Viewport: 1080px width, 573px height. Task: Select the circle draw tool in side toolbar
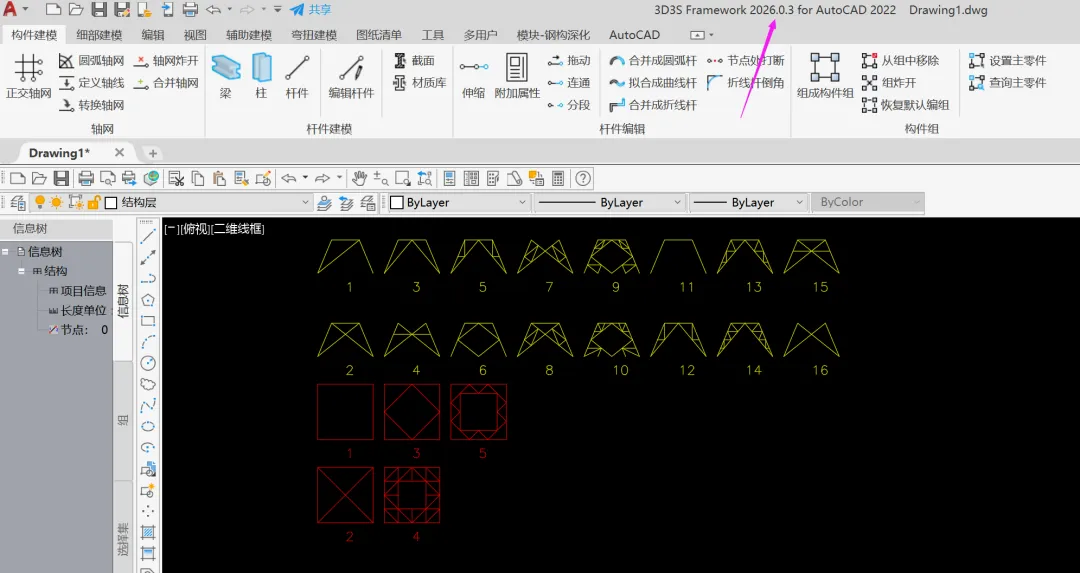point(147,363)
